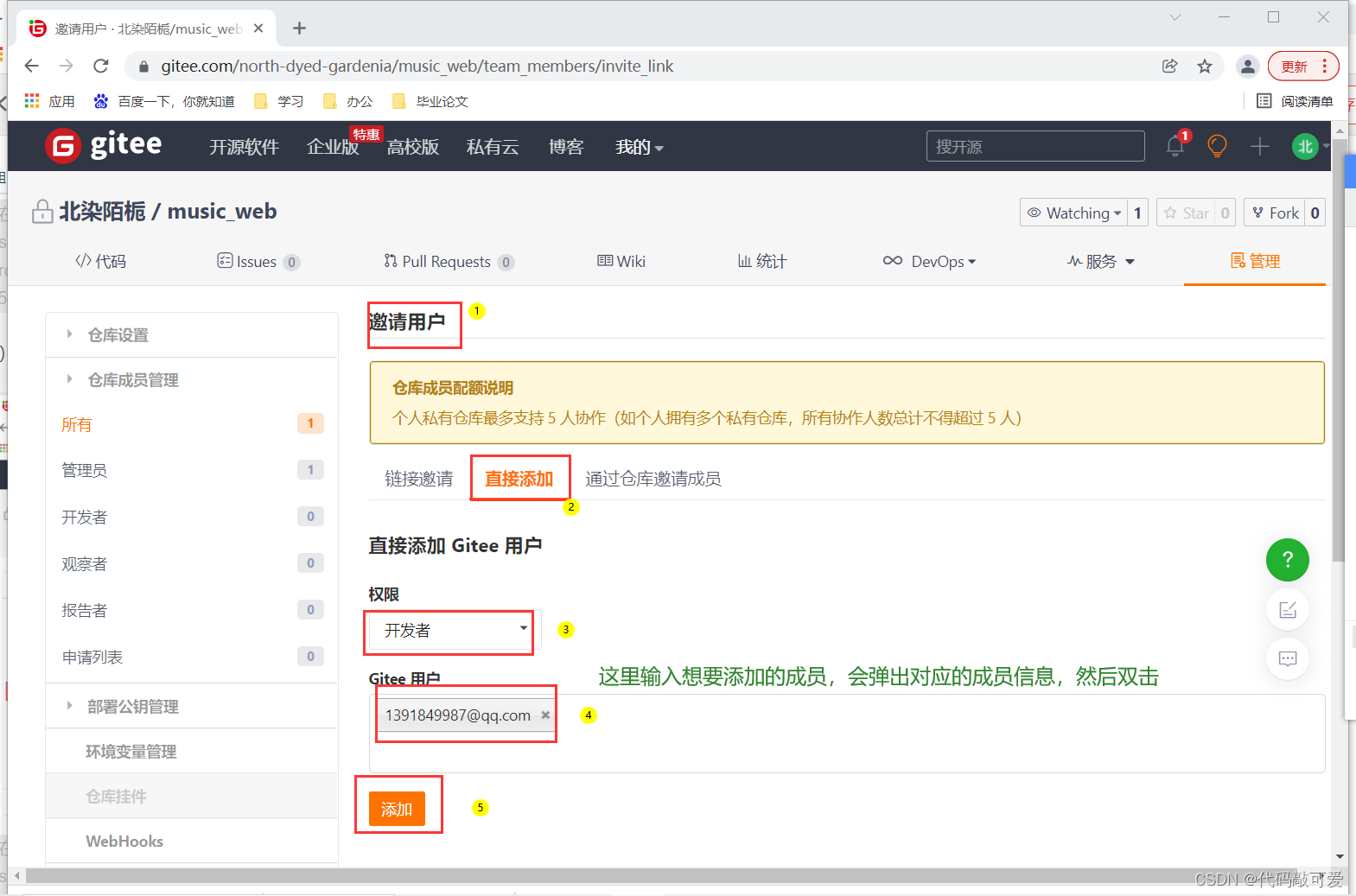This screenshot has width=1356, height=896.
Task: Click the green help question mark button
Action: pos(1287,560)
